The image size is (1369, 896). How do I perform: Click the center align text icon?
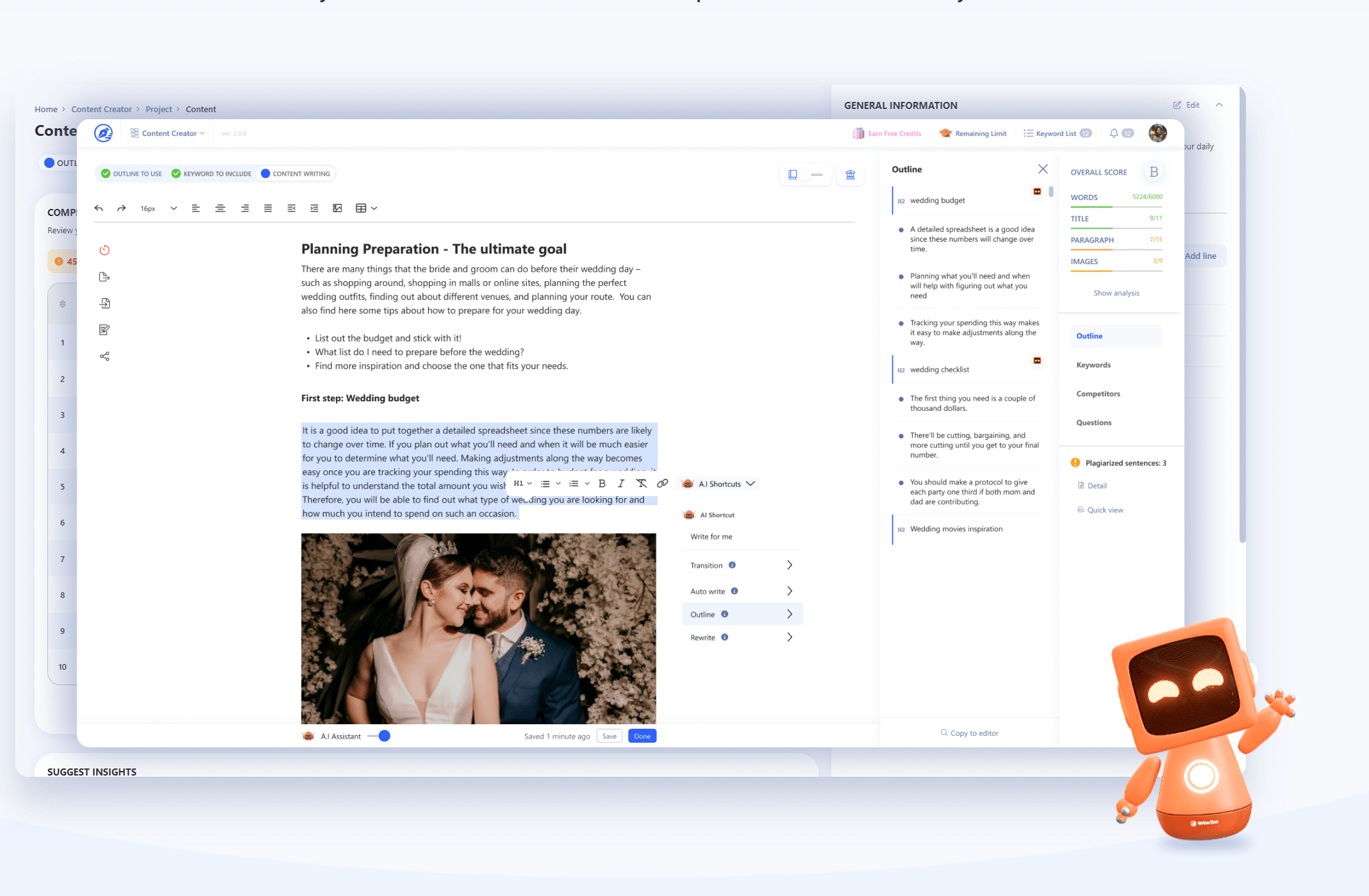[x=220, y=208]
